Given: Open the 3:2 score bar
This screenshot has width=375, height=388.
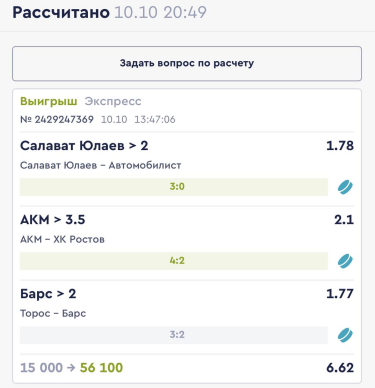Looking at the screenshot, I should (174, 335).
